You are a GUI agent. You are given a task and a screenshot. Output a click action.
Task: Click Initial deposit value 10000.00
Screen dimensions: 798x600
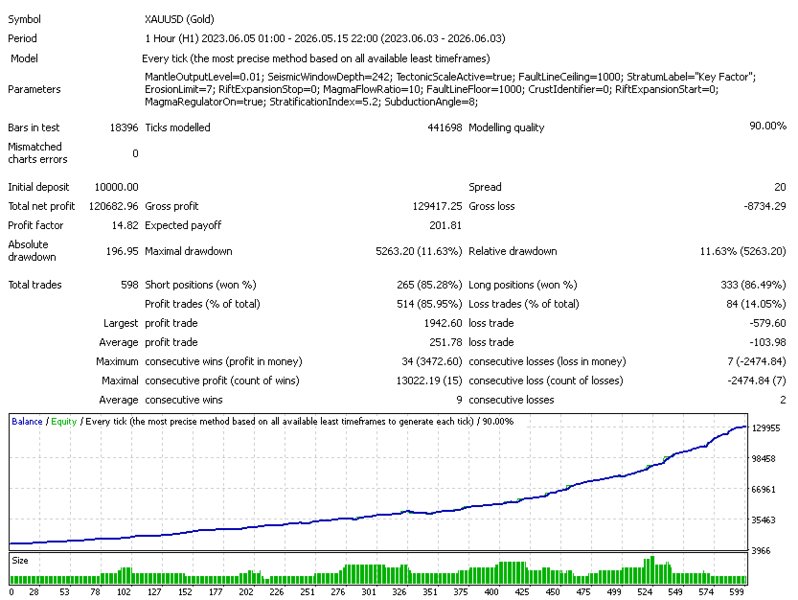[x=116, y=187]
